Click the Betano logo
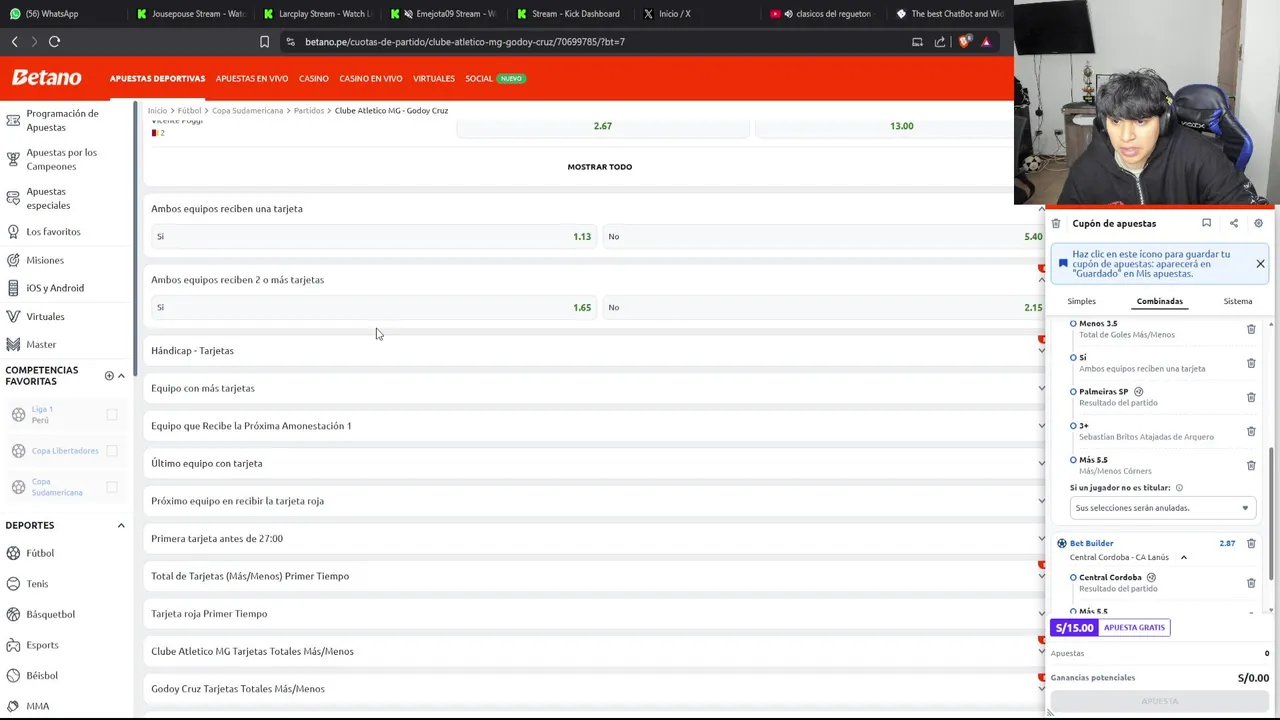Image resolution: width=1280 pixels, height=720 pixels. (x=46, y=78)
